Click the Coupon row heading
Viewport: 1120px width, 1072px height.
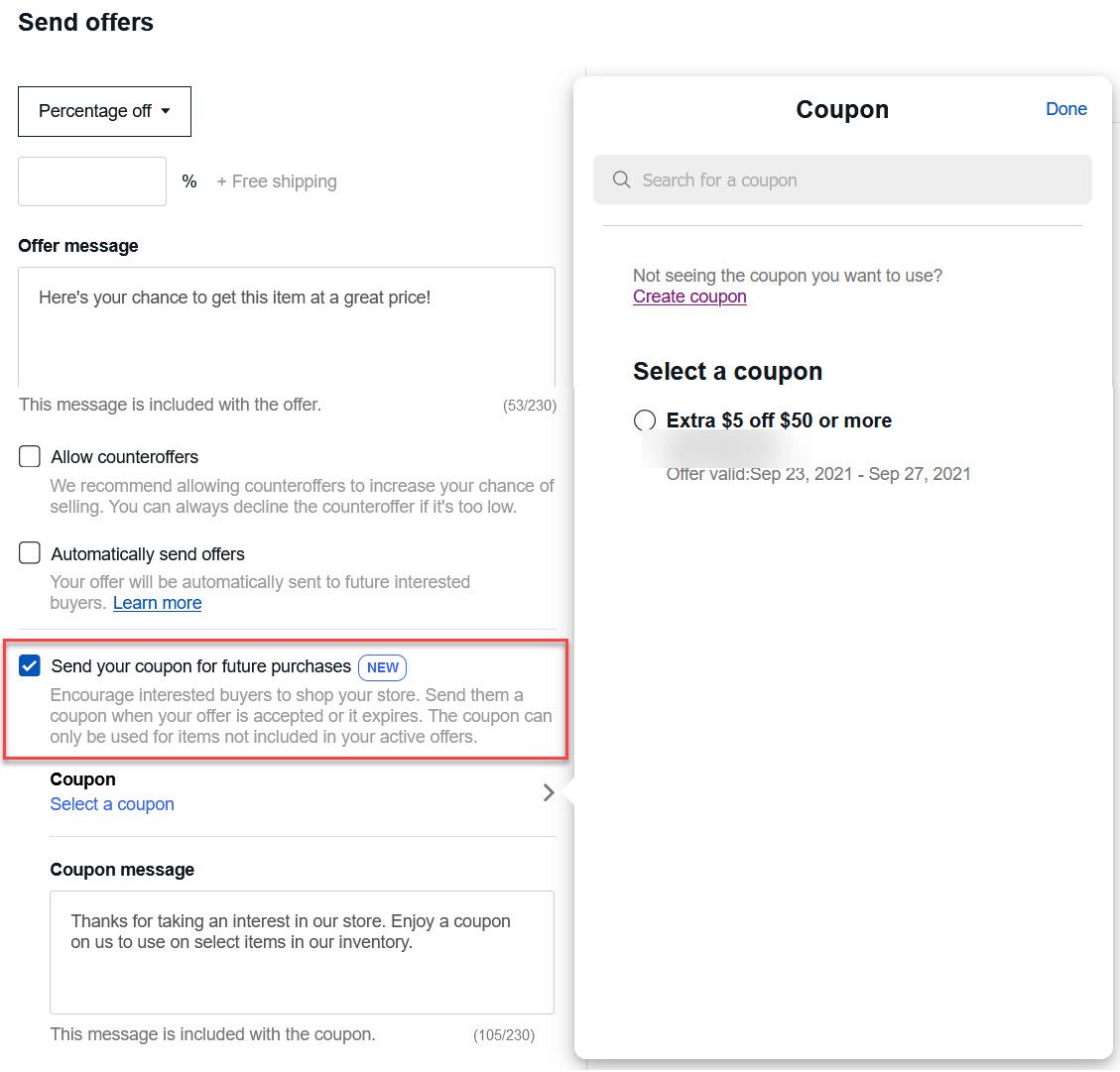(x=83, y=779)
